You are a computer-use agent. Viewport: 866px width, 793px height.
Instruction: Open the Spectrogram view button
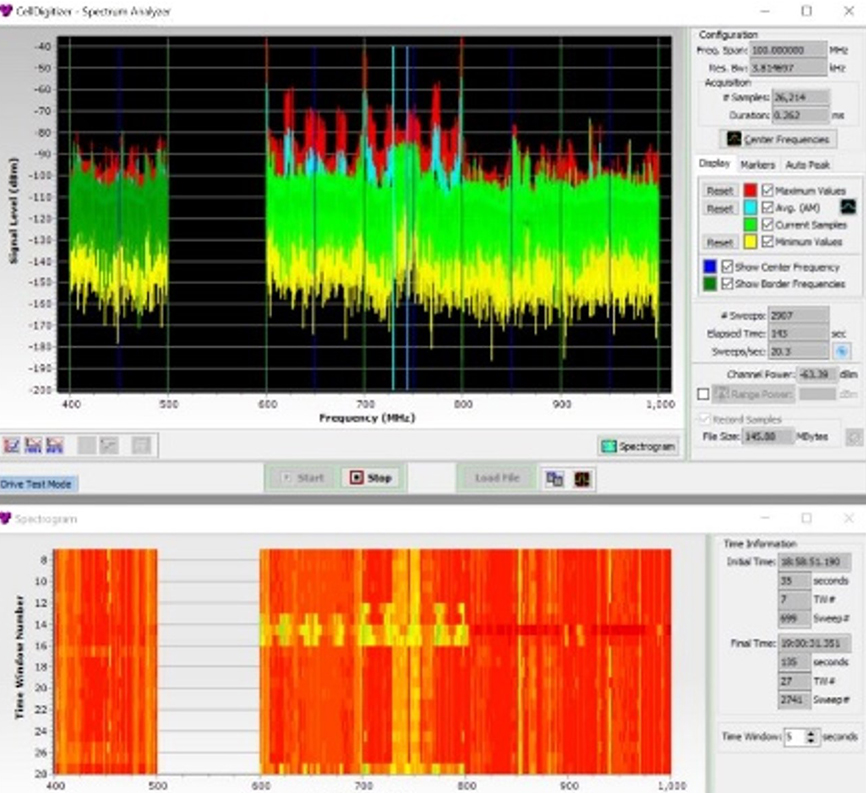(638, 446)
